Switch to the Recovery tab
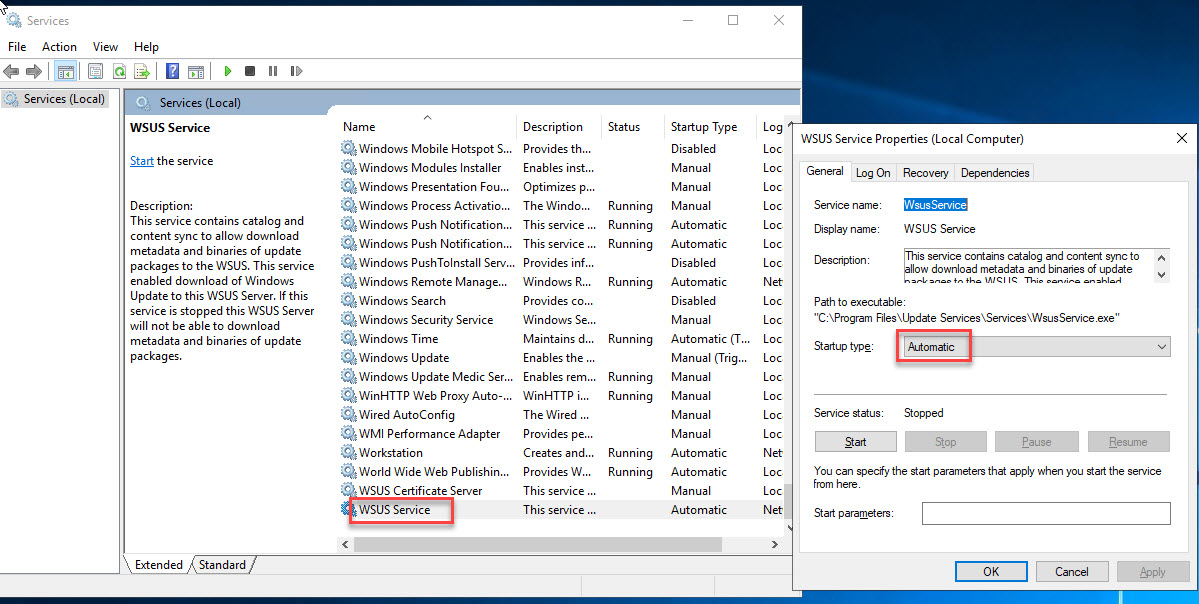The height and width of the screenshot is (604, 1199). tap(925, 173)
